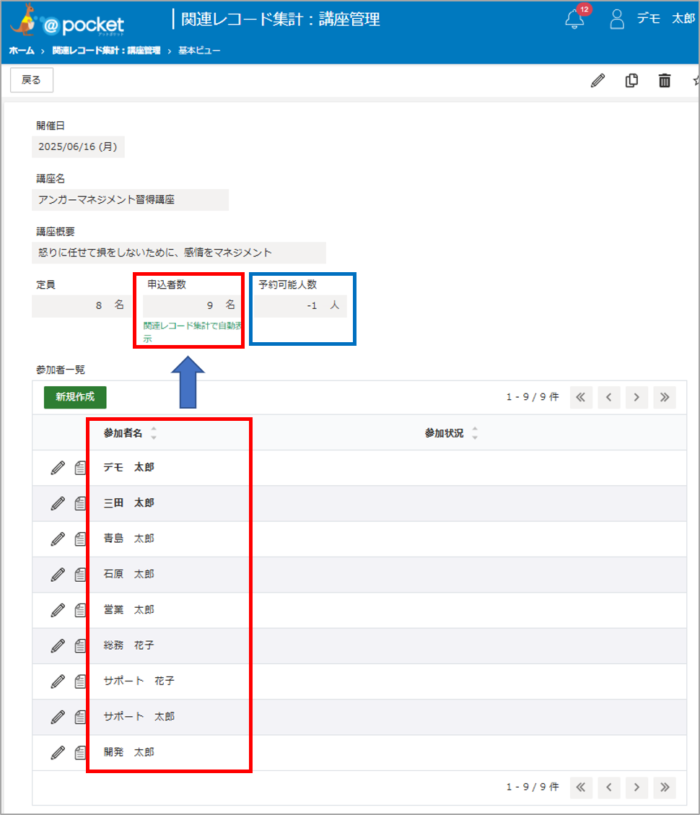Create participant with 新規作成 button
700x815 pixels.
(x=75, y=397)
